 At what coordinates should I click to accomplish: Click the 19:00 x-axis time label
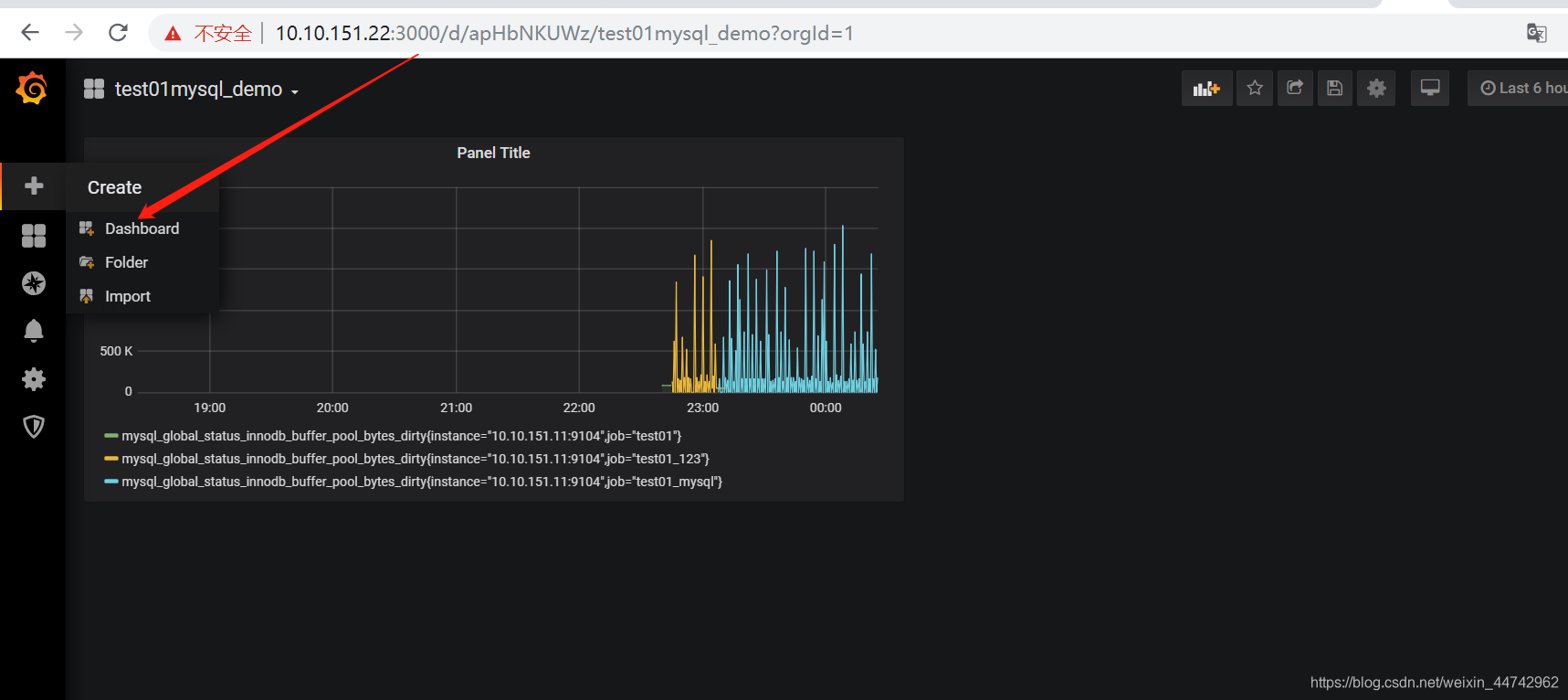209,408
